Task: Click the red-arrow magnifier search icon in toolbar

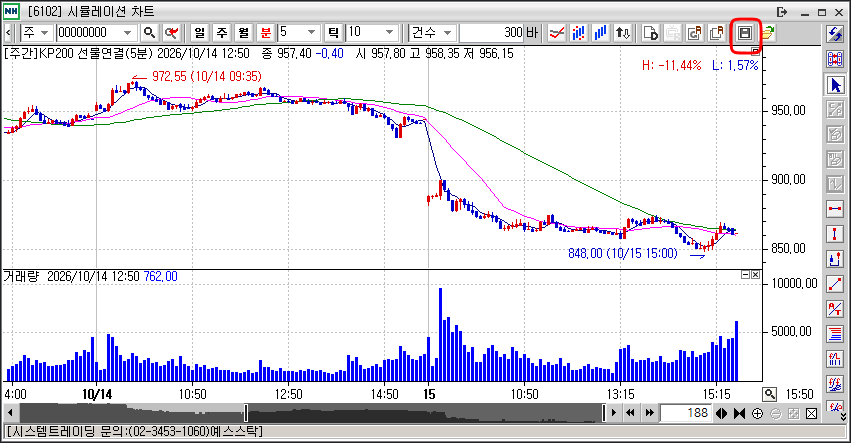Action: pos(172,33)
